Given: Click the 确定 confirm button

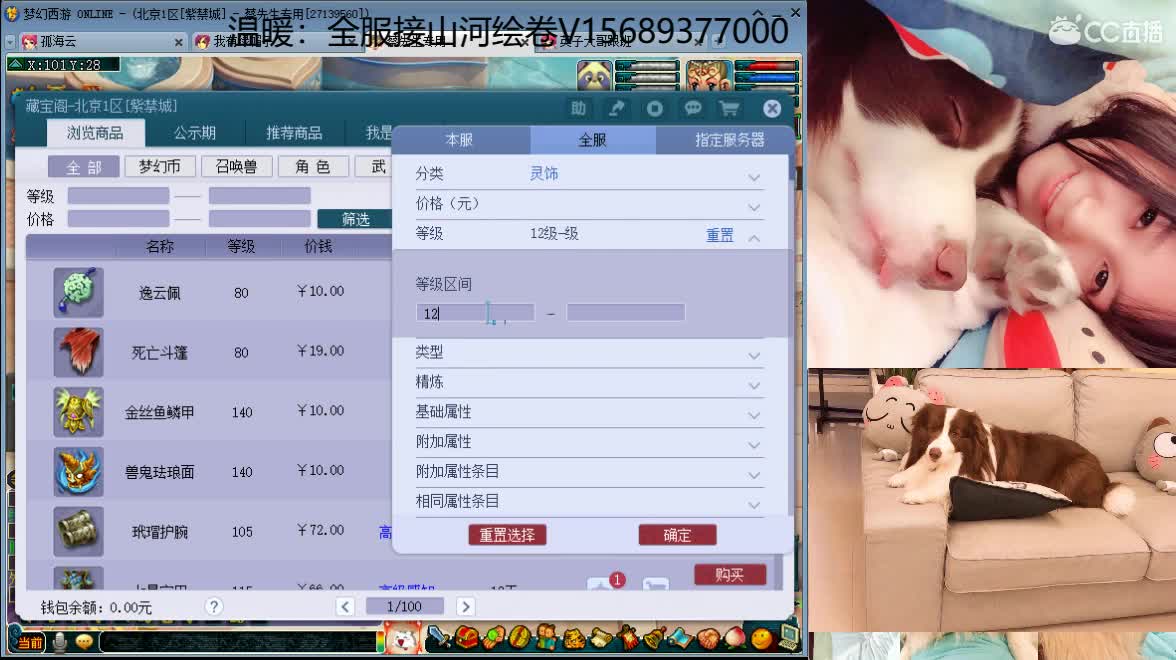Looking at the screenshot, I should point(677,535).
